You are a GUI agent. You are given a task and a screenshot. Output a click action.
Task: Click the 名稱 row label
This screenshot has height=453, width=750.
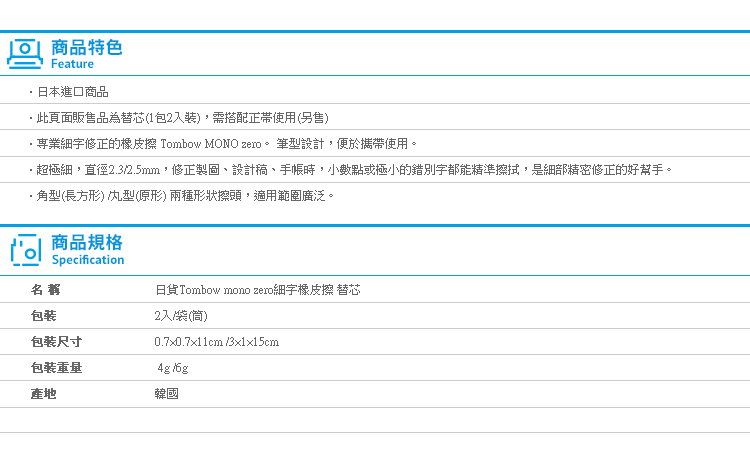45,289
